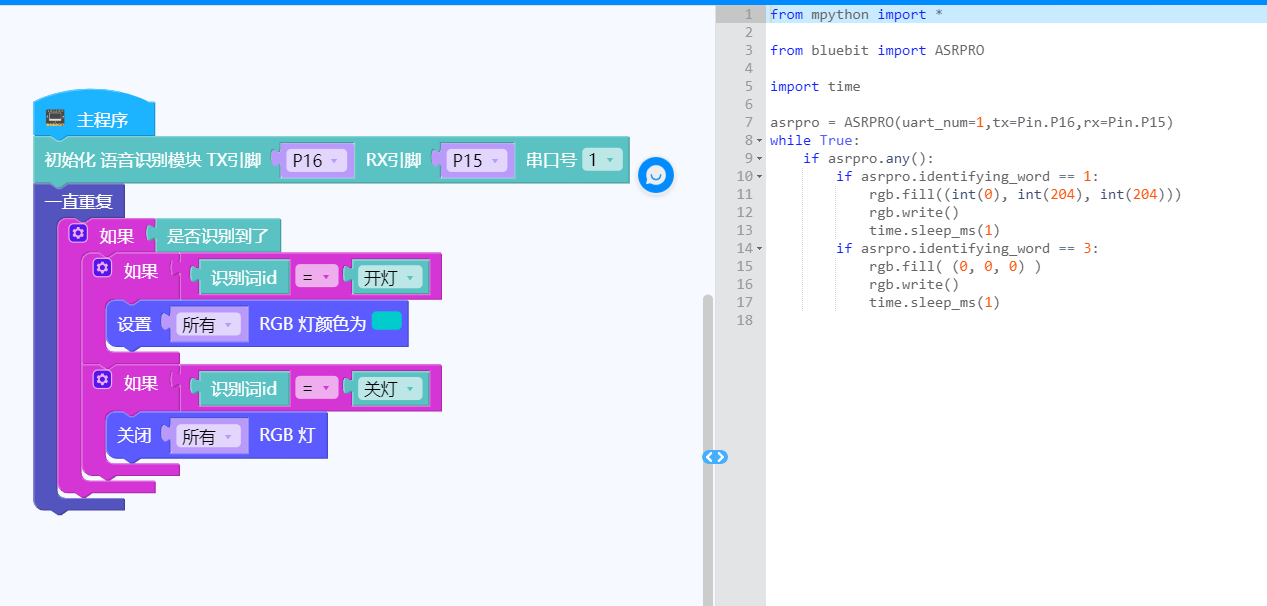1267x606 pixels.
Task: Open the cyan RGB color swatch
Action: coord(386,321)
